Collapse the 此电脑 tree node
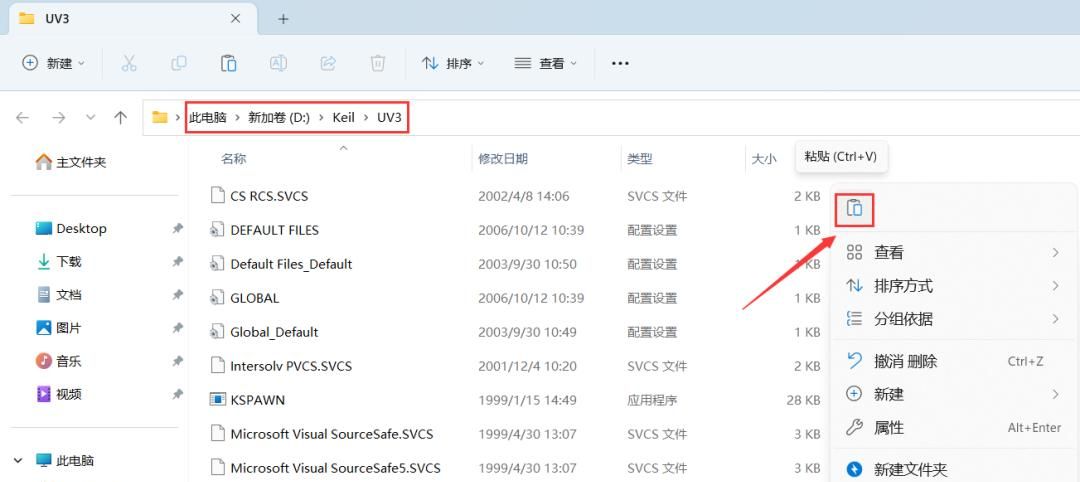Screen dimensions: 1080x482 pos(18,460)
